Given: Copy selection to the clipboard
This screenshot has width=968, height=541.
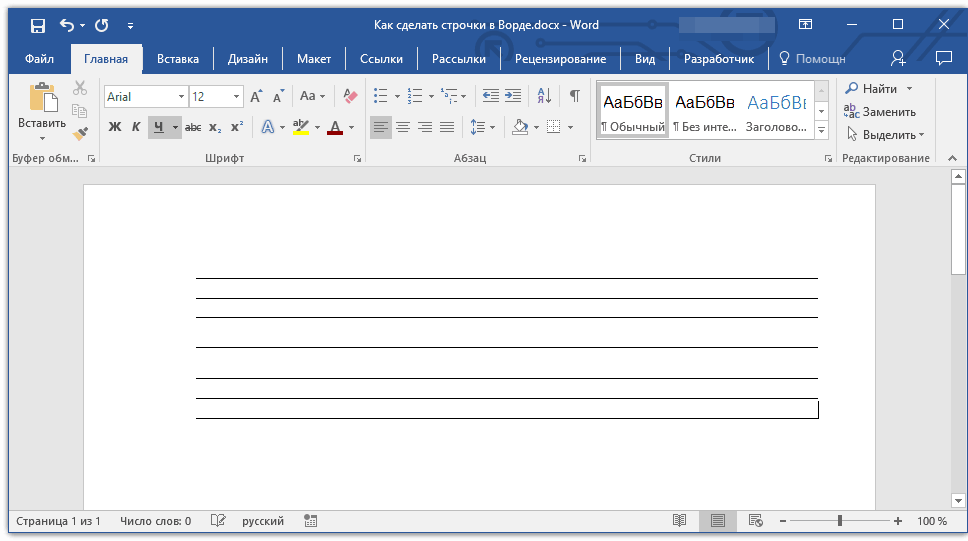Looking at the screenshot, I should (80, 111).
